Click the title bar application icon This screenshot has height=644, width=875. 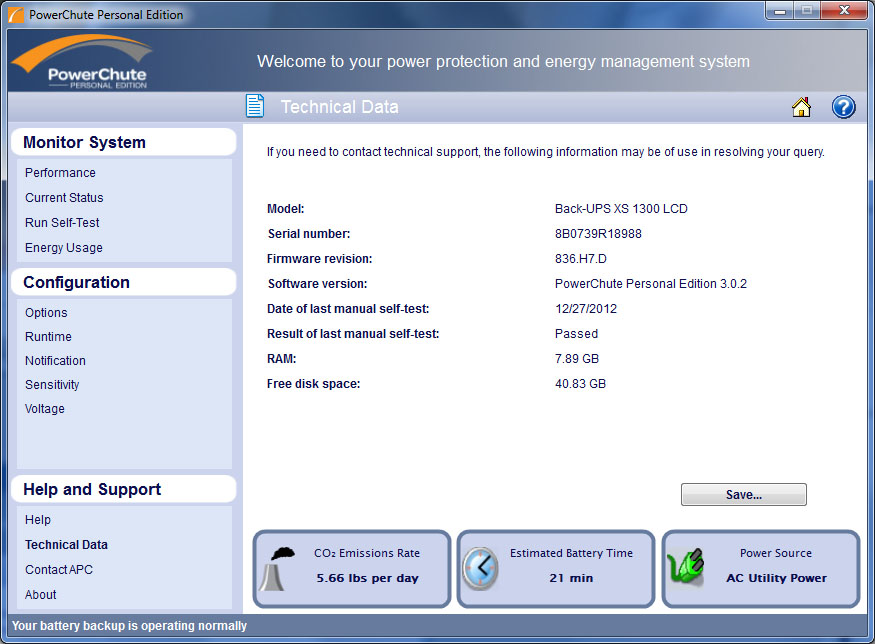[x=16, y=15]
